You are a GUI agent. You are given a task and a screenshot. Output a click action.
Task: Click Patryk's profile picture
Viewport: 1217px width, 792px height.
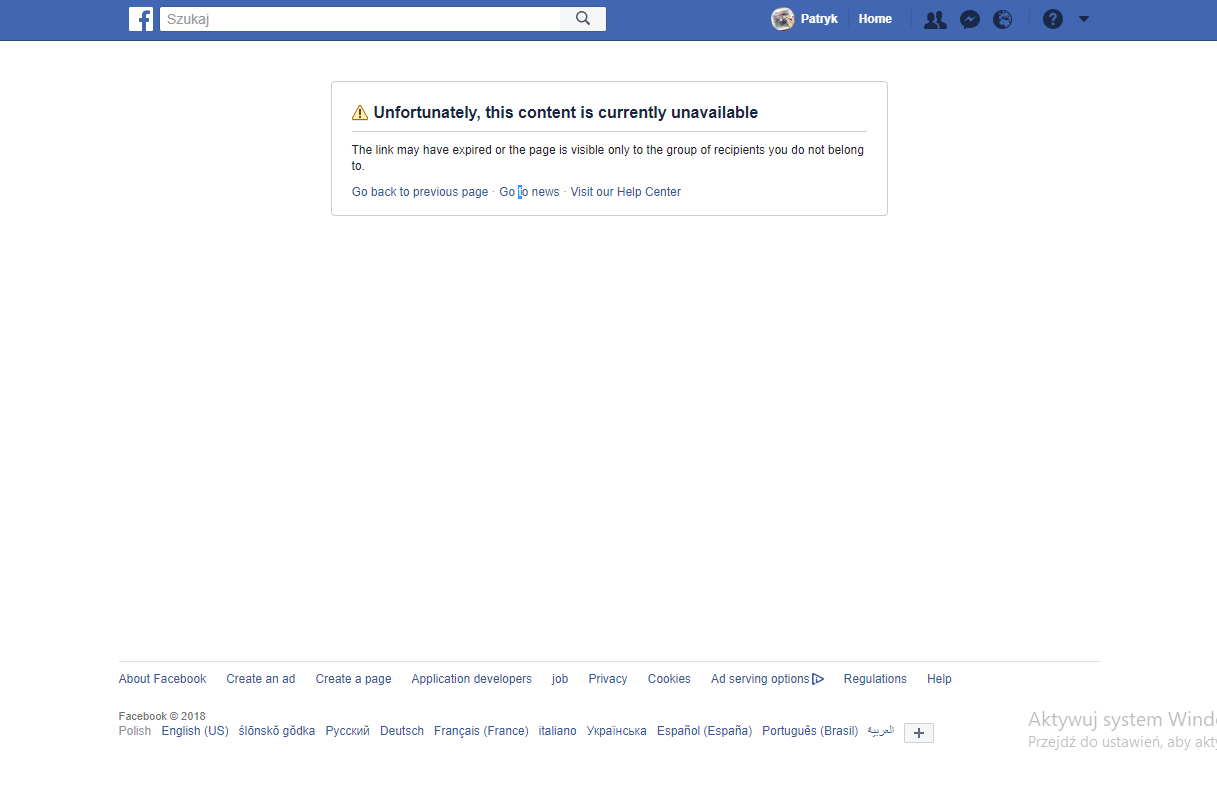coord(783,19)
